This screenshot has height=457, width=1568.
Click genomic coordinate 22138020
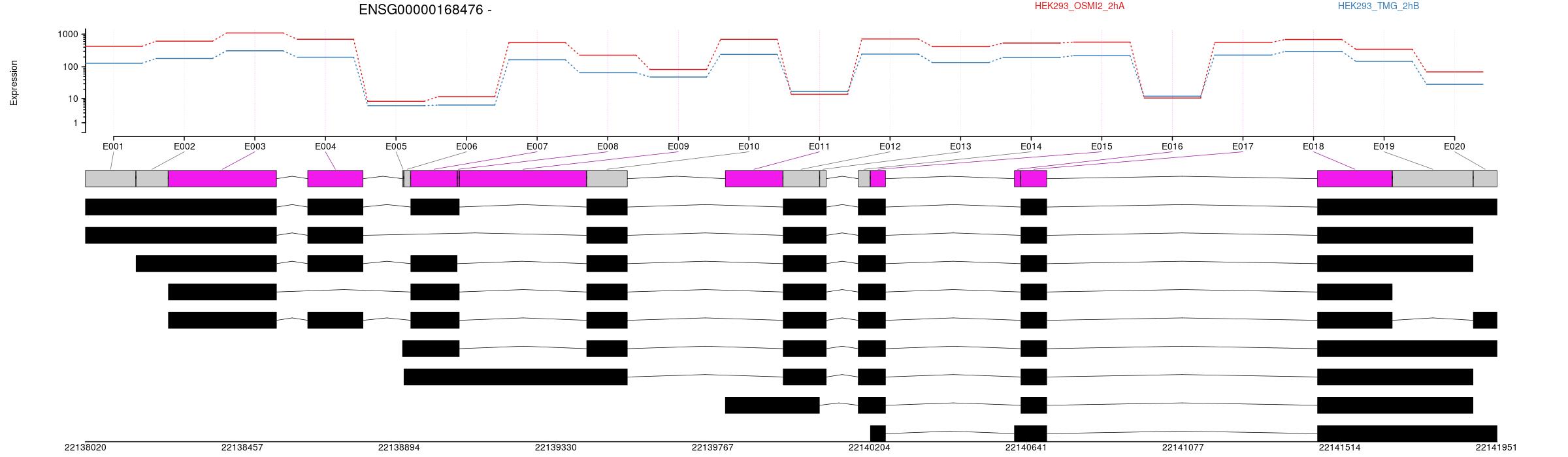[85, 448]
